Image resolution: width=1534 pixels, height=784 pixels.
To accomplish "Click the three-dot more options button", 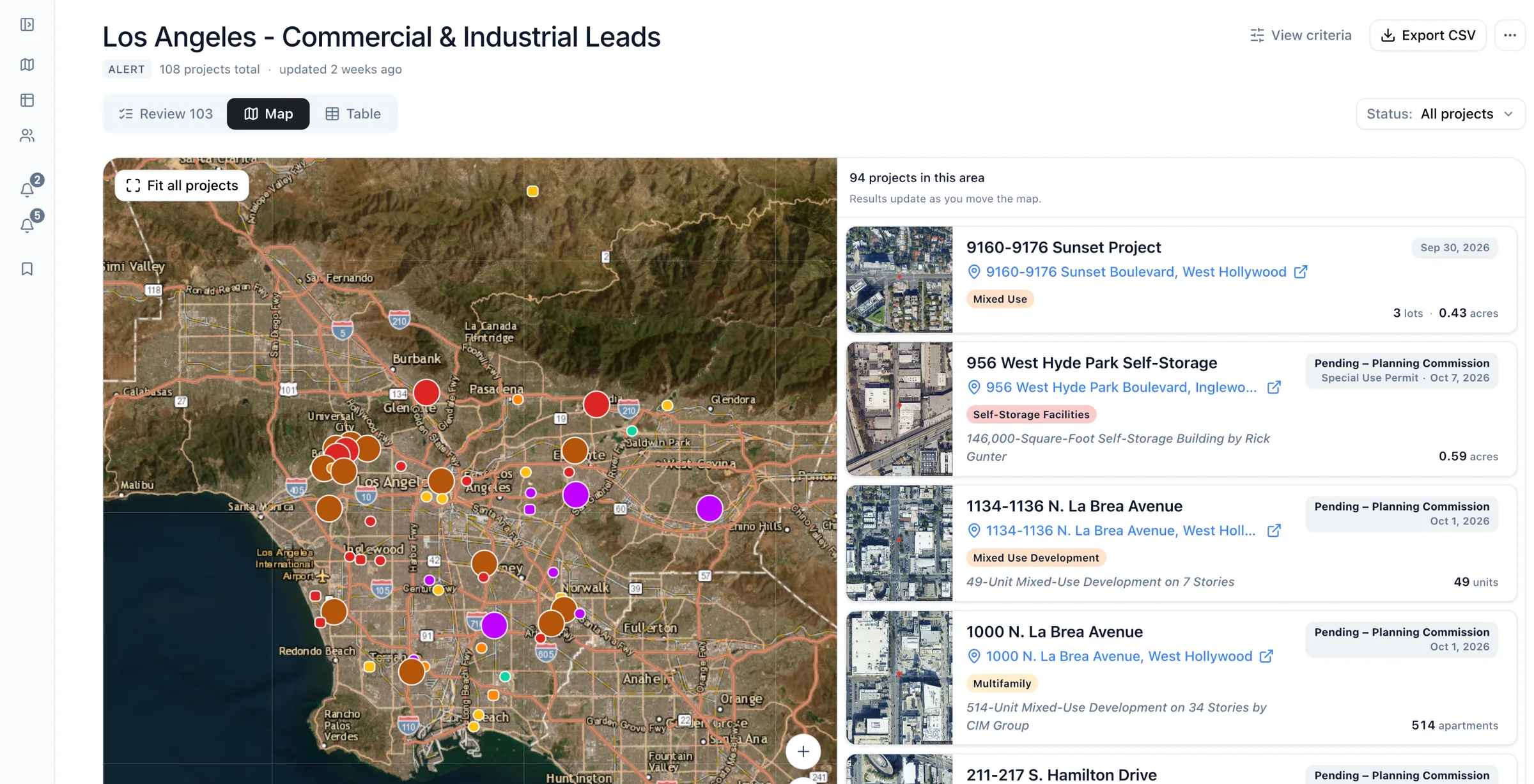I will [1510, 35].
